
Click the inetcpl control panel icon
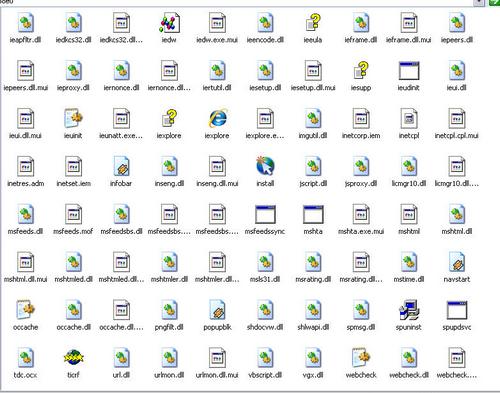(x=409, y=118)
